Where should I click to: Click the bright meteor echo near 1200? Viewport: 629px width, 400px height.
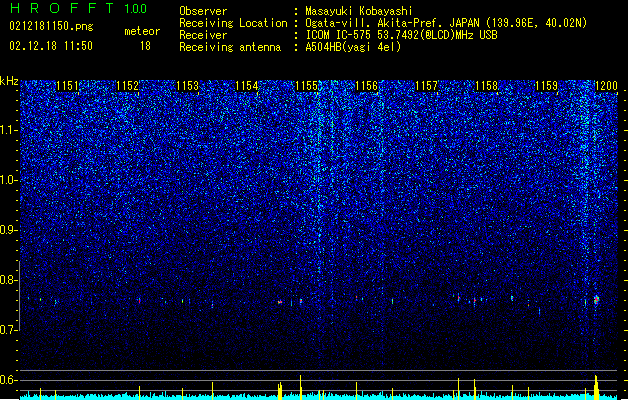coord(597,300)
